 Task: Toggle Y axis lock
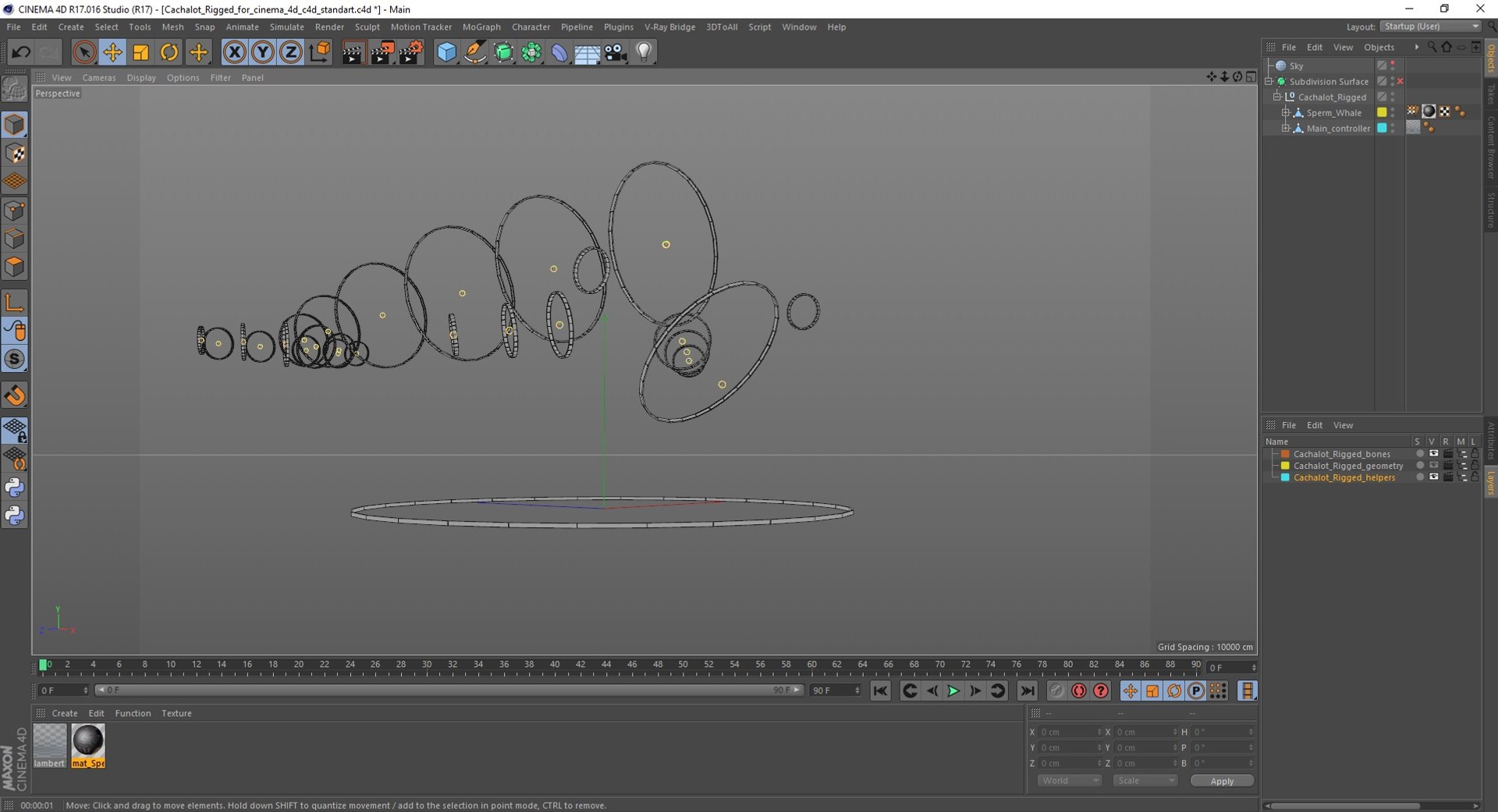(x=262, y=52)
